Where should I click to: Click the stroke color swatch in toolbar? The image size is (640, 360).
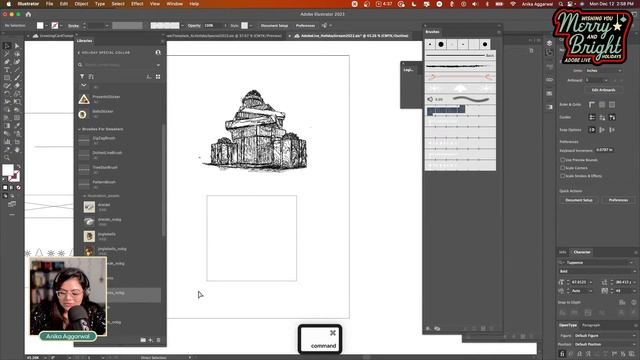14,176
